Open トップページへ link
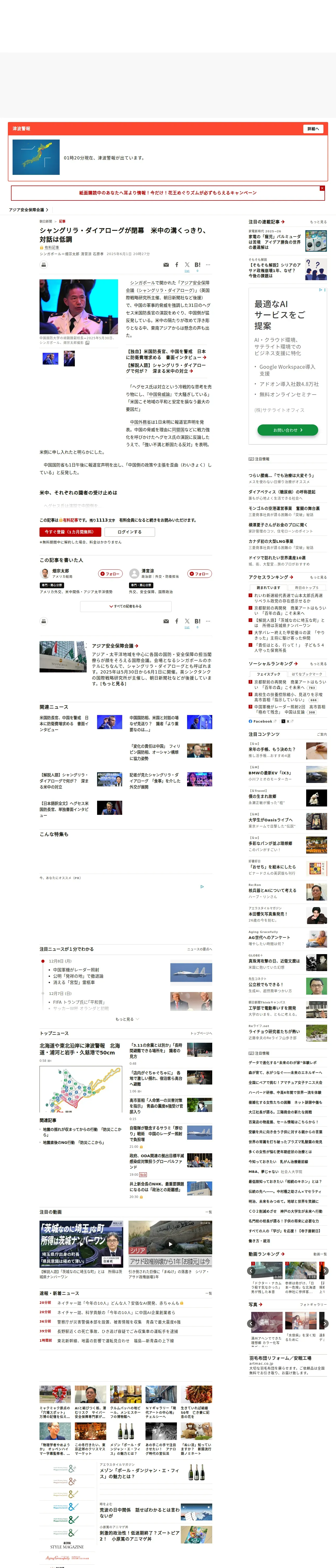 click(201, 1034)
